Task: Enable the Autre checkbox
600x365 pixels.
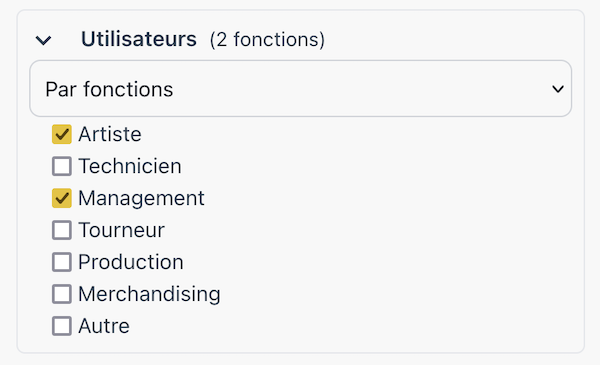Action: pyautogui.click(x=62, y=326)
